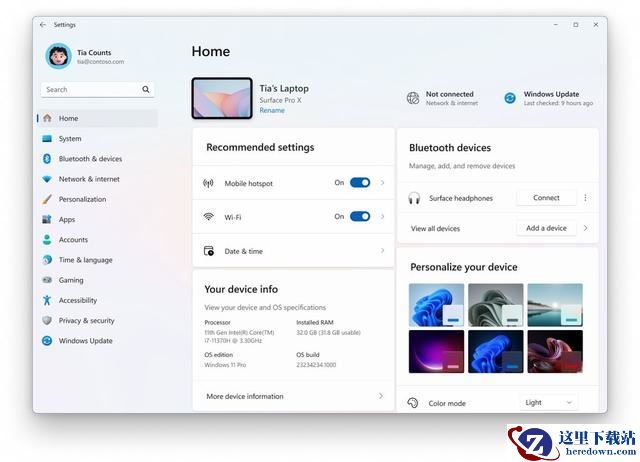This screenshot has height=462, width=640.
Task: Click the Surface headphones icon
Action: (414, 198)
